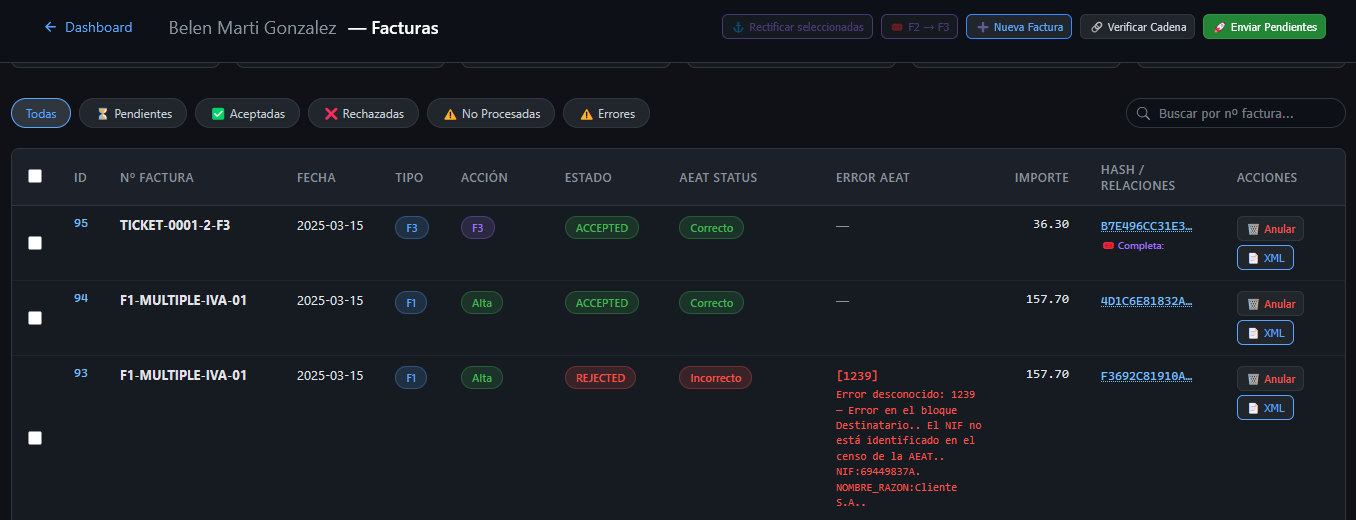Select the Todas filter tab
This screenshot has height=520, width=1356.
click(41, 114)
